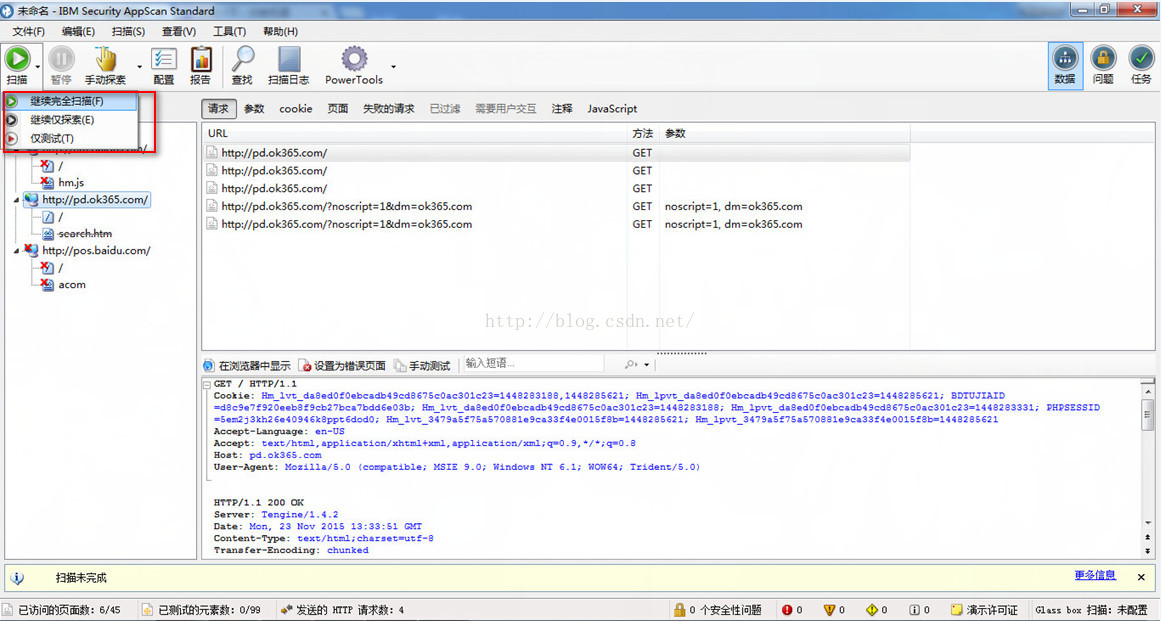Collapse the GET request block with minus toggle

[x=207, y=384]
